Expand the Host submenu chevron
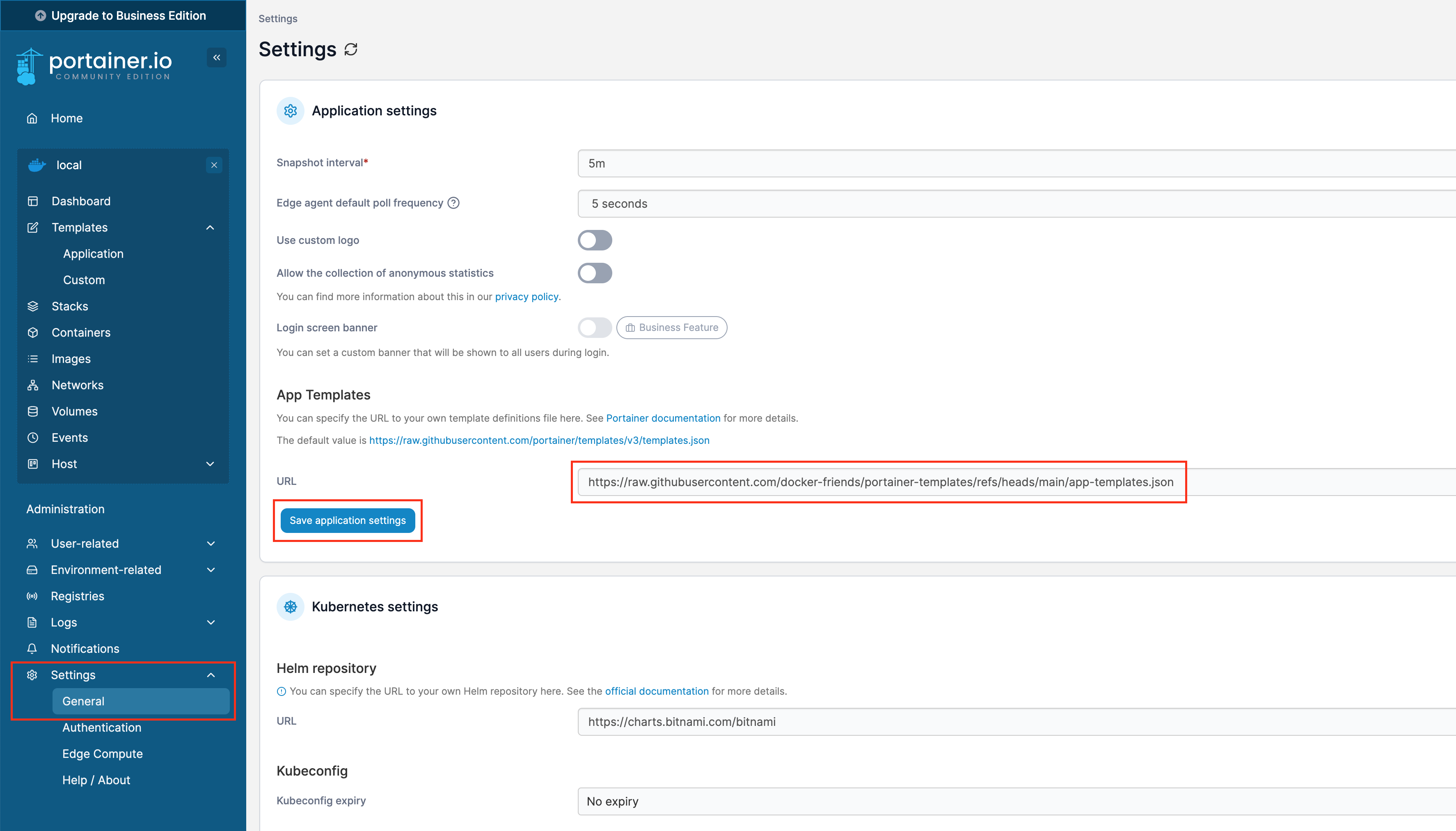Viewport: 1456px width, 831px height. tap(210, 464)
